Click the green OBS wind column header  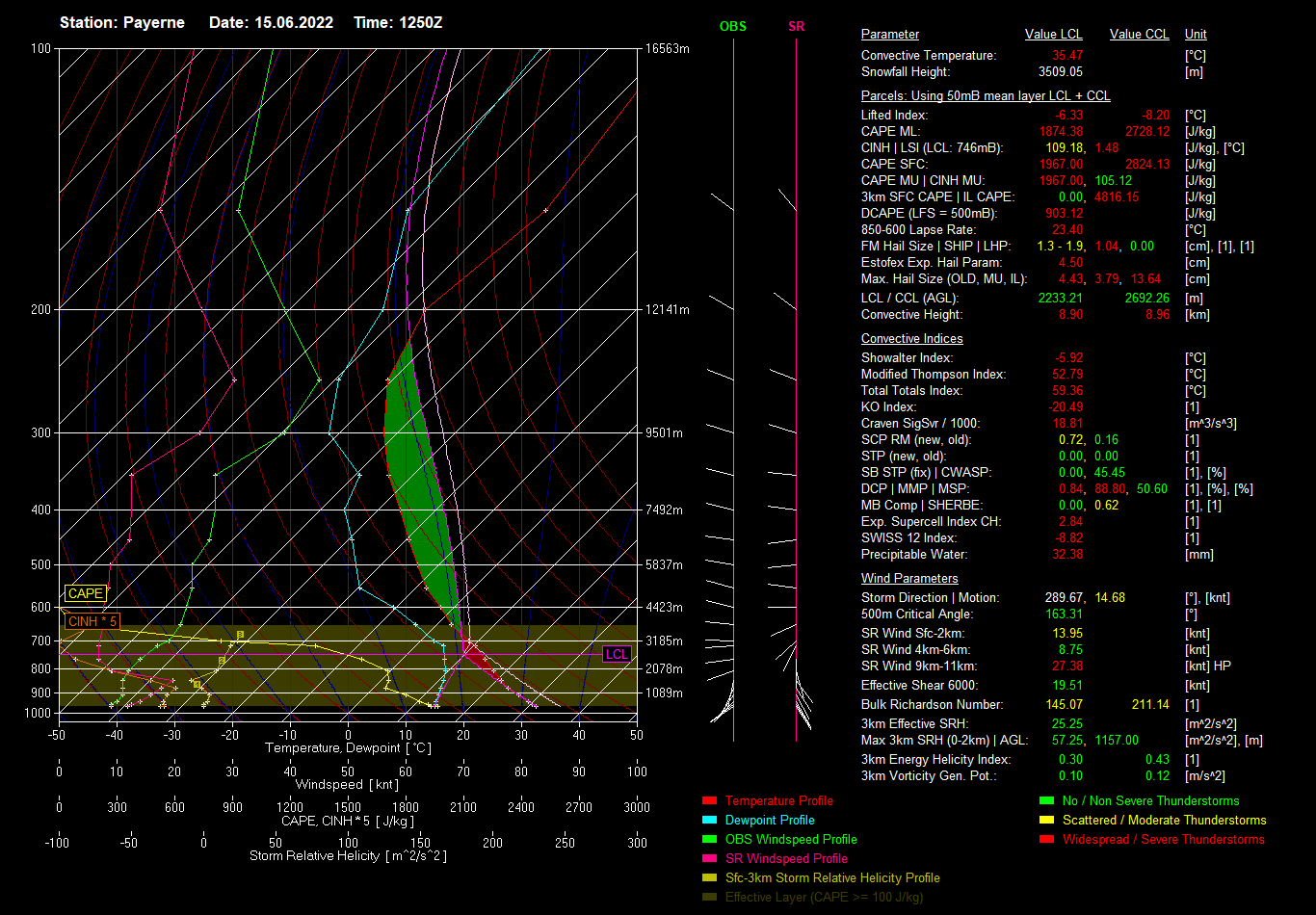(733, 27)
